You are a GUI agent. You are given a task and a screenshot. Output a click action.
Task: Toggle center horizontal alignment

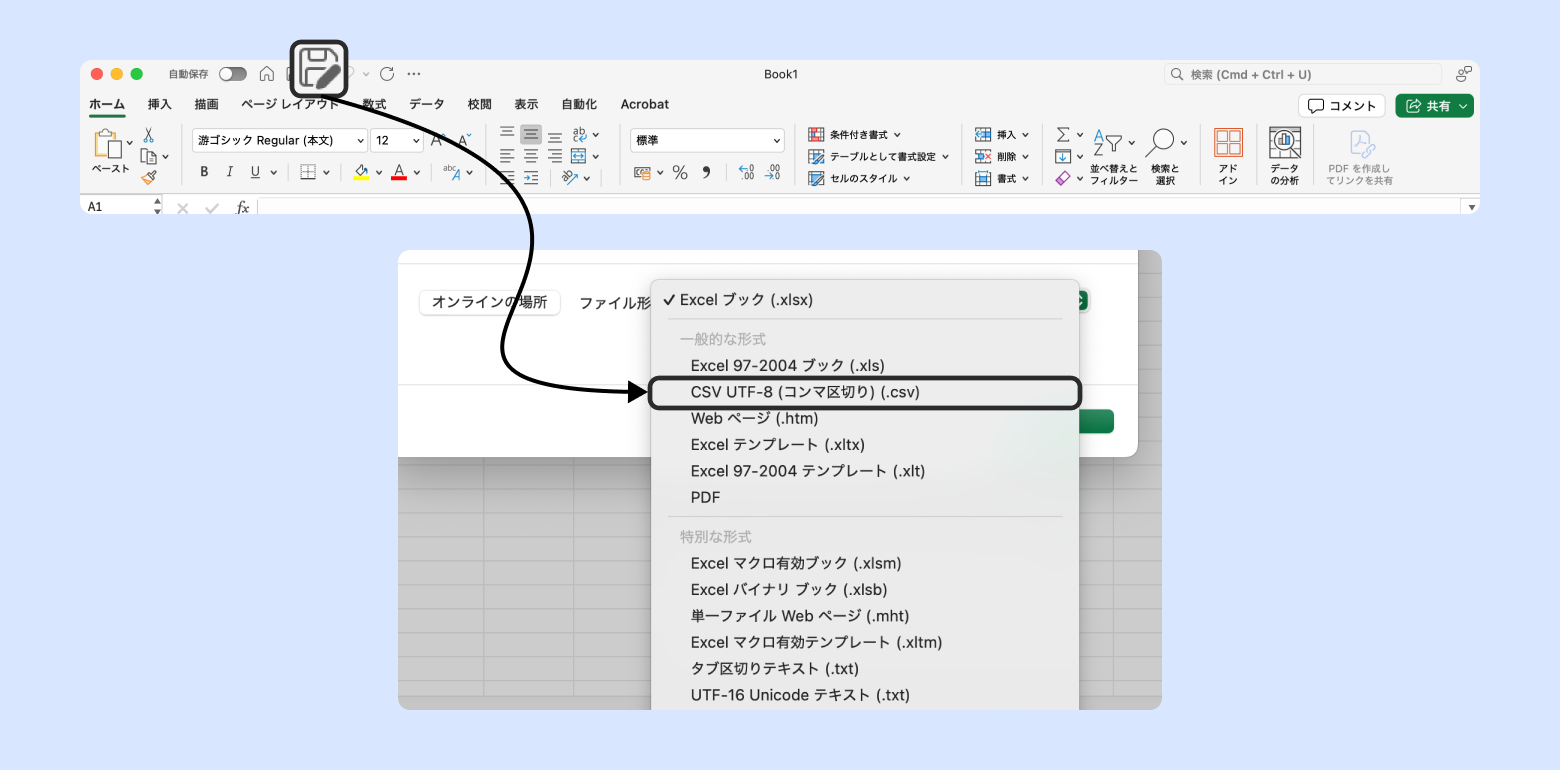[x=531, y=156]
